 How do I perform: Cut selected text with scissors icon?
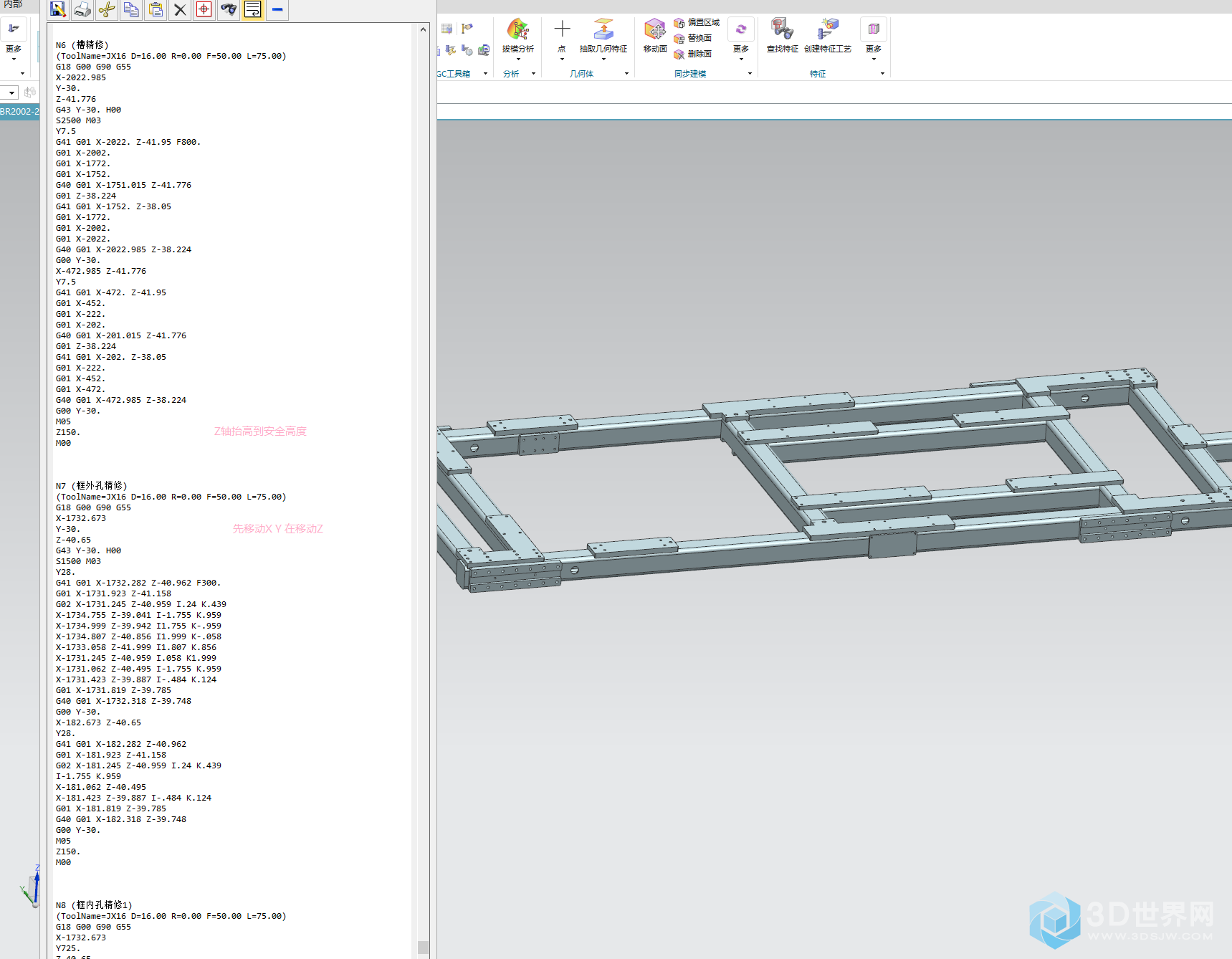pyautogui.click(x=107, y=9)
